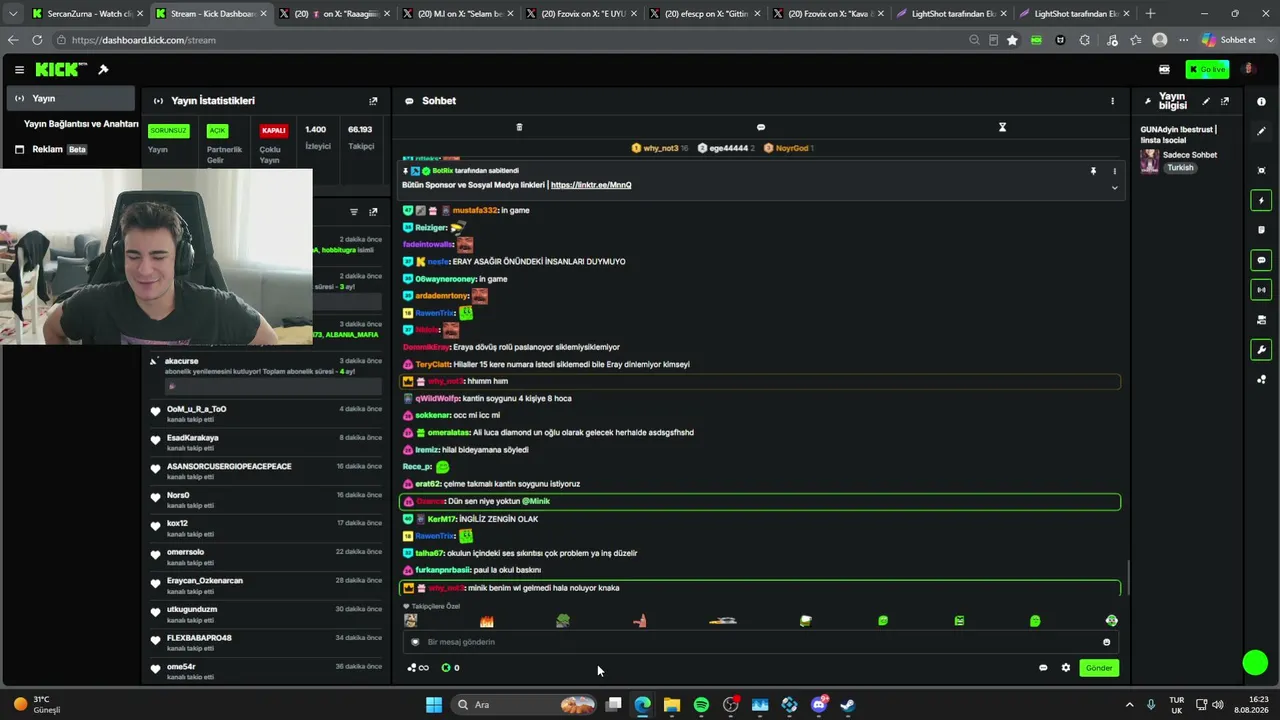Reload the page with refresh button

[x=37, y=40]
